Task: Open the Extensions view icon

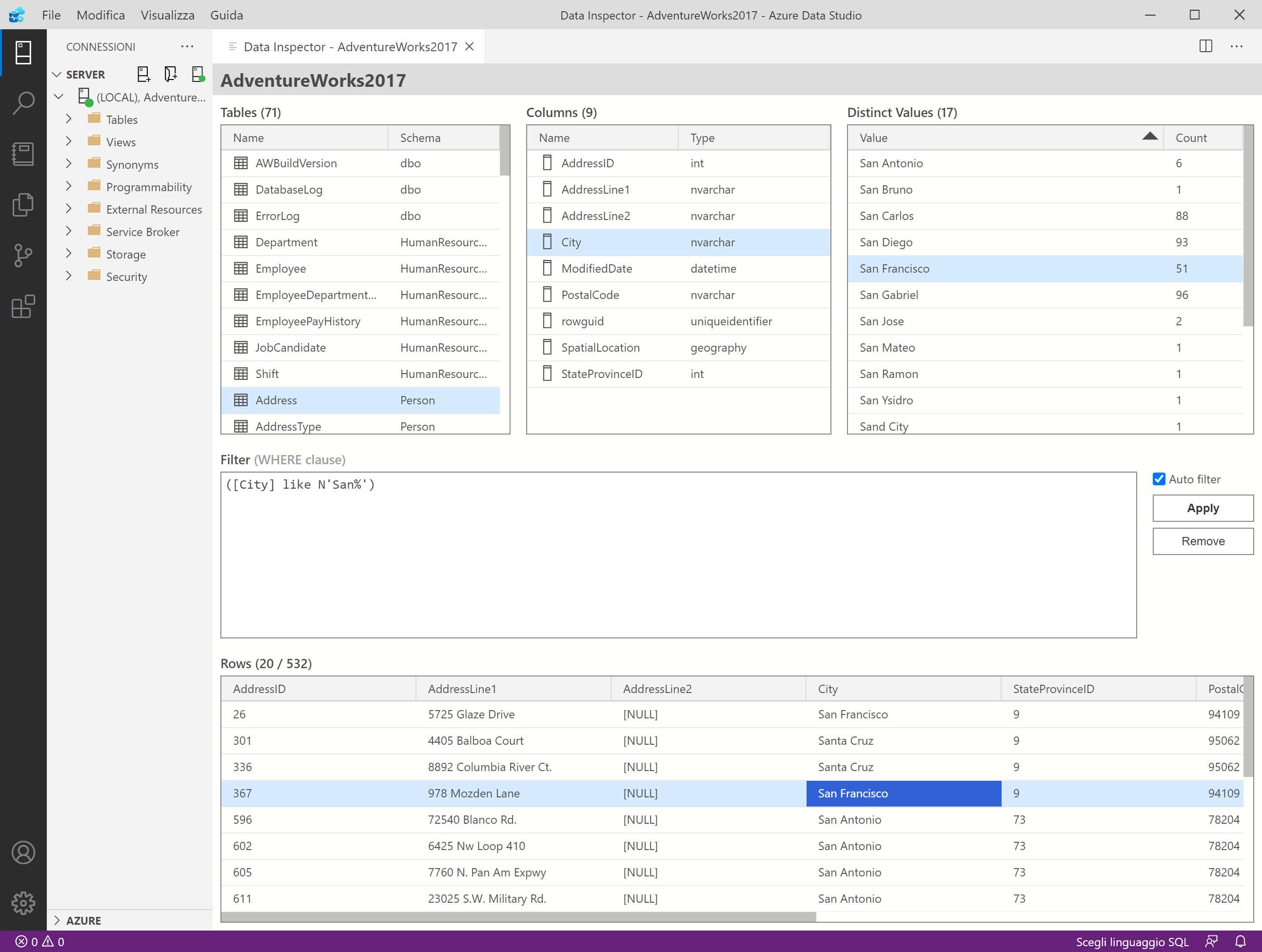Action: point(23,306)
